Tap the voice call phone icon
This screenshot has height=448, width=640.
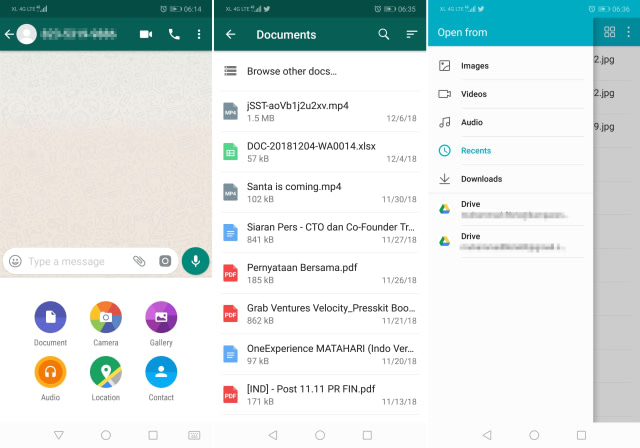tap(174, 34)
